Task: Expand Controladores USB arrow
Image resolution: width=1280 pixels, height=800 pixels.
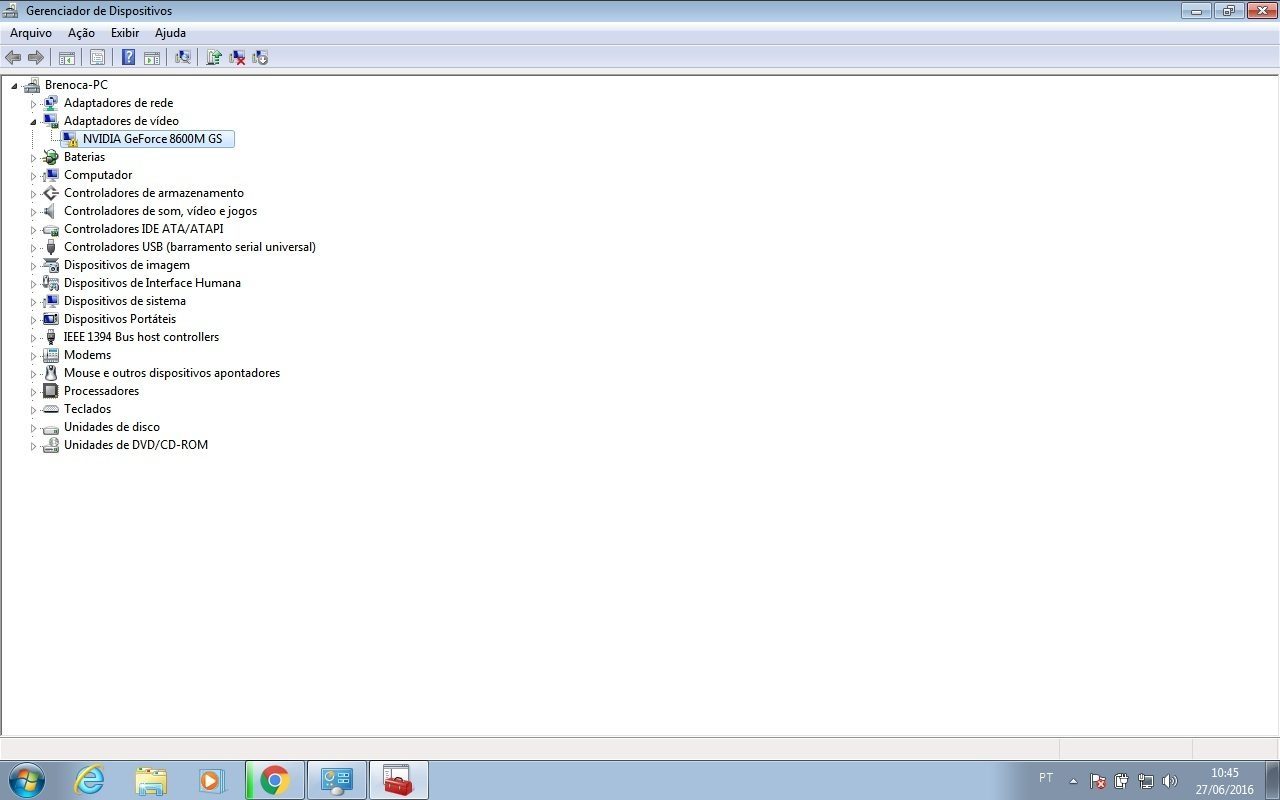Action: [x=33, y=248]
